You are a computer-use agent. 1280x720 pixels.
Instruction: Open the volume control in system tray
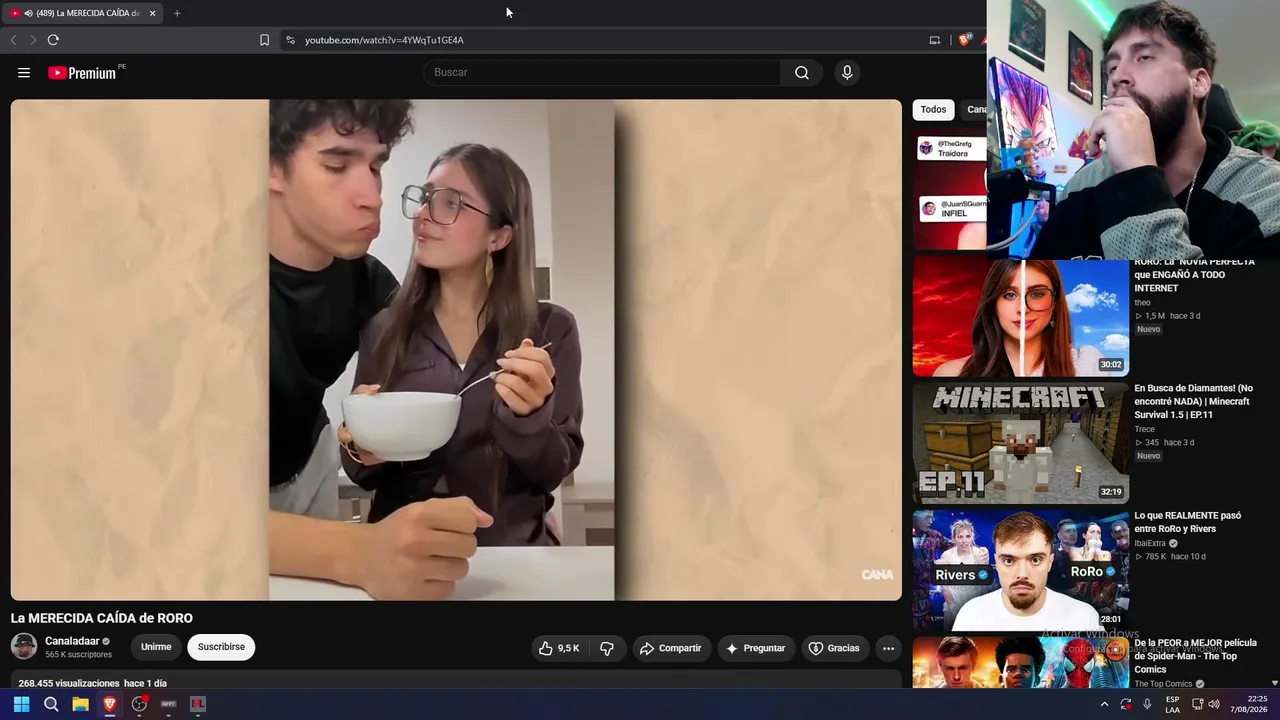tap(1214, 704)
